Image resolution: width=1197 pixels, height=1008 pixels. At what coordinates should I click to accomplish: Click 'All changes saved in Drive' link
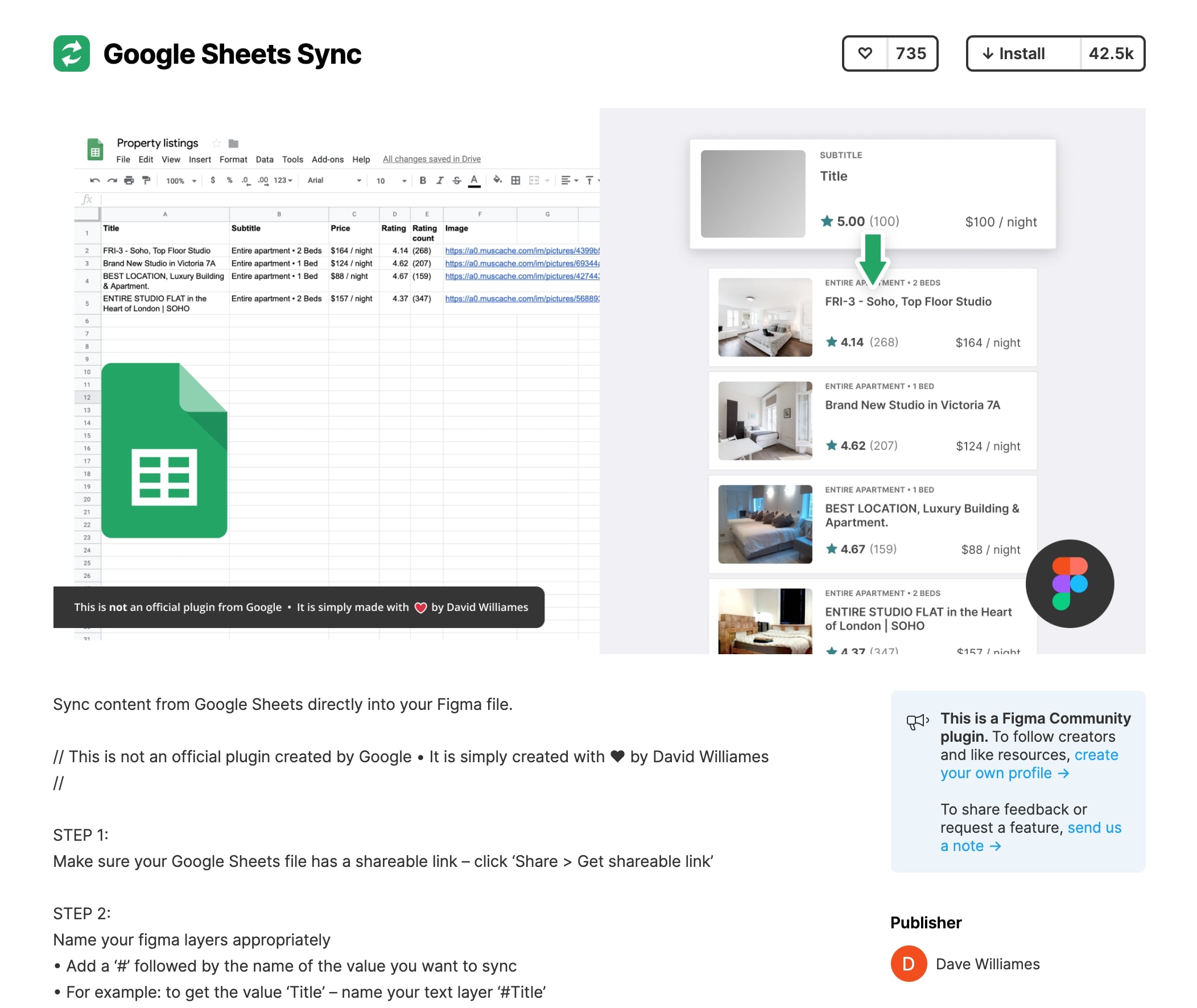coord(431,159)
